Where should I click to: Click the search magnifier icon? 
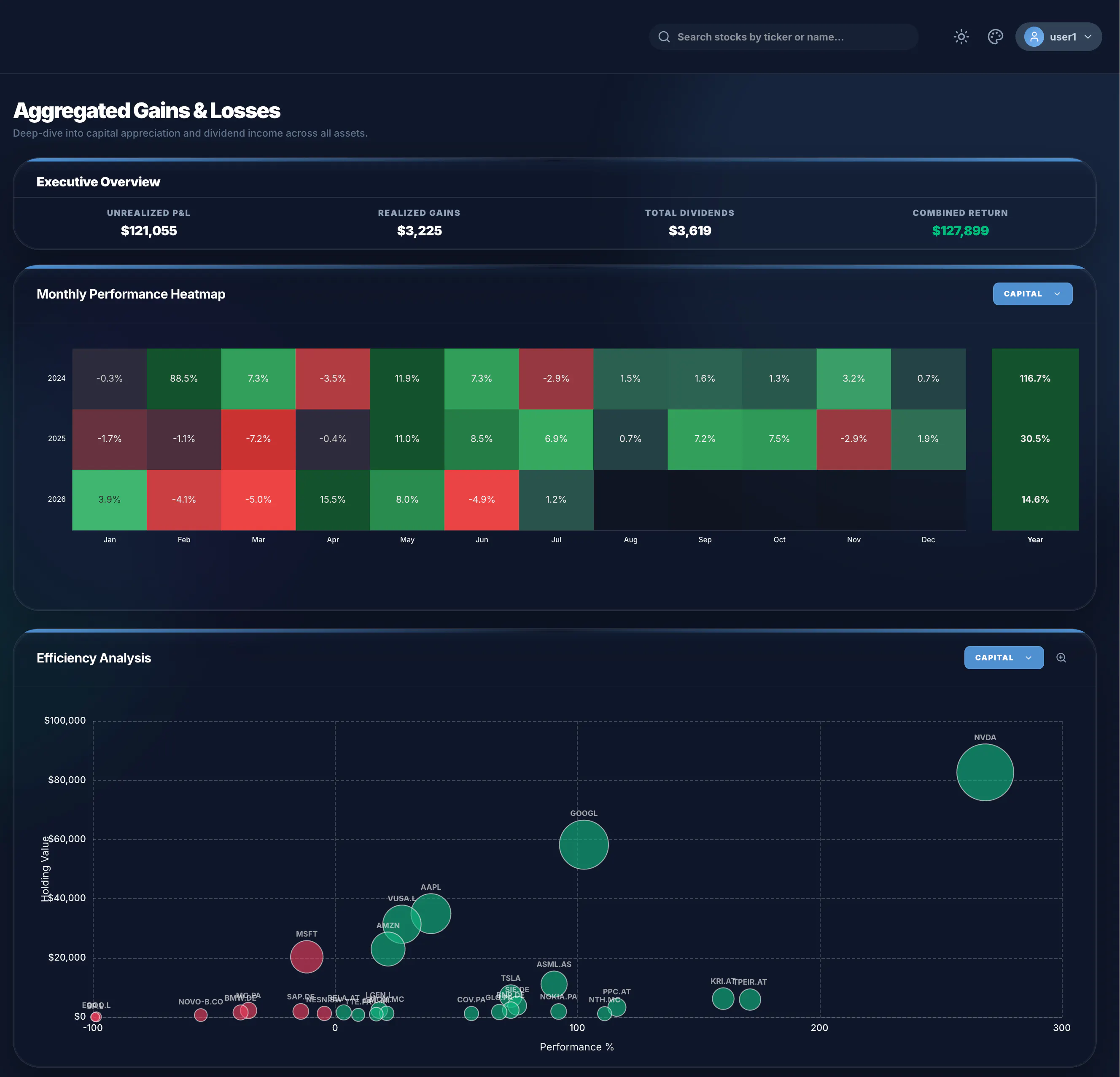(663, 37)
